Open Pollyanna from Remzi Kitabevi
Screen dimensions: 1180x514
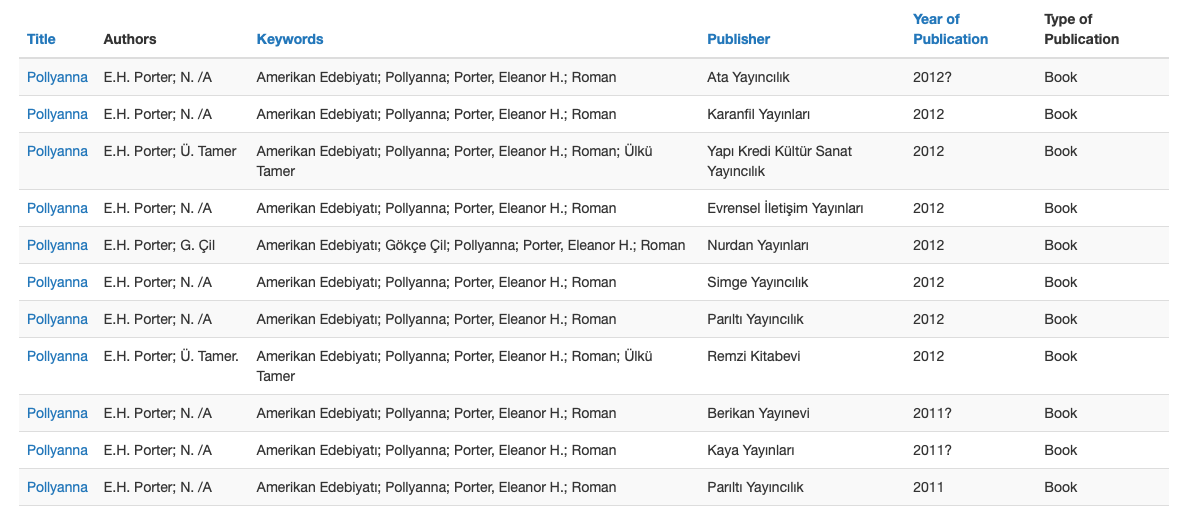click(57, 356)
